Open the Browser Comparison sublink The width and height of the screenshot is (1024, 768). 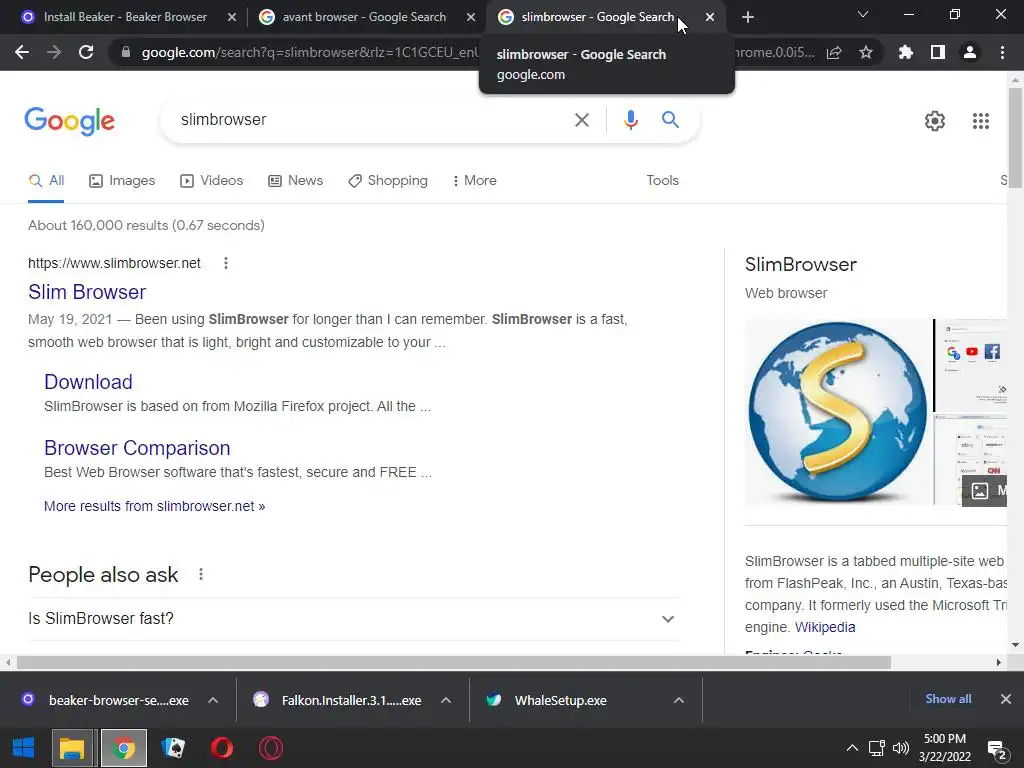click(137, 448)
